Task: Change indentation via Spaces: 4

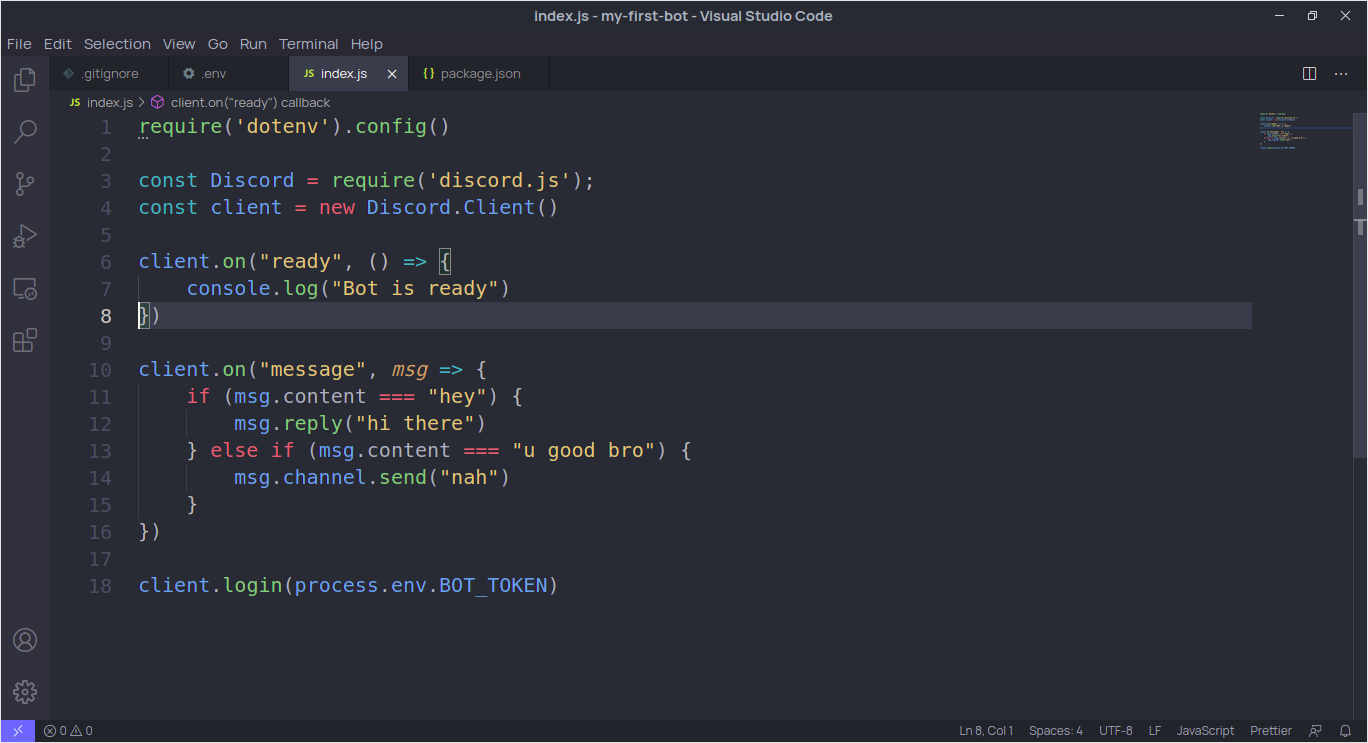Action: [x=1056, y=731]
